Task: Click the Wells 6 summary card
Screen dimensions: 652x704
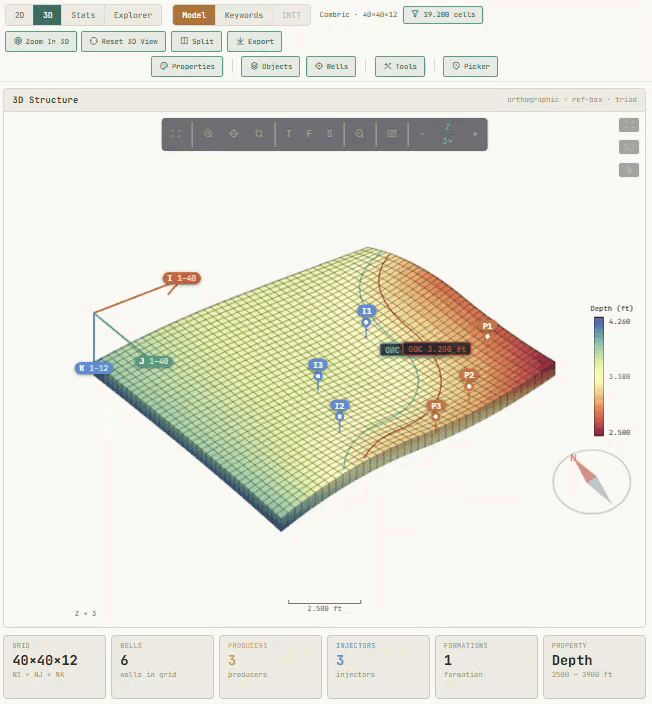Action: tap(163, 667)
